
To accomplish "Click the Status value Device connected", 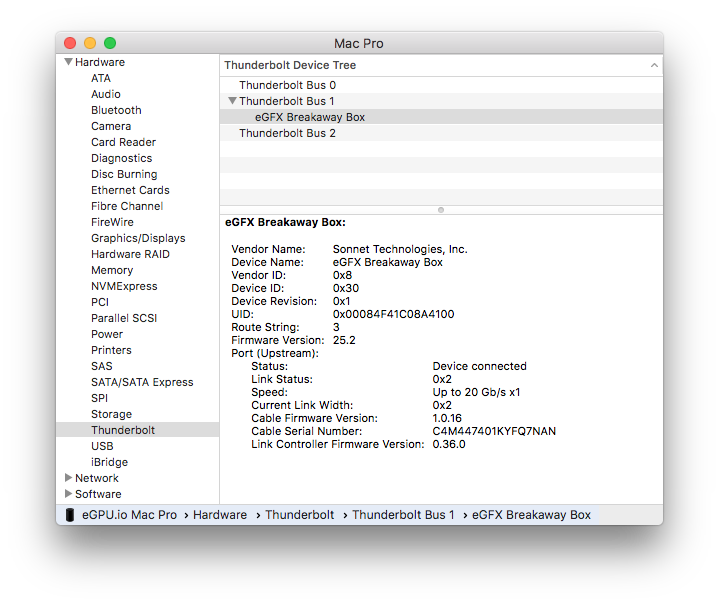I will point(479,366).
